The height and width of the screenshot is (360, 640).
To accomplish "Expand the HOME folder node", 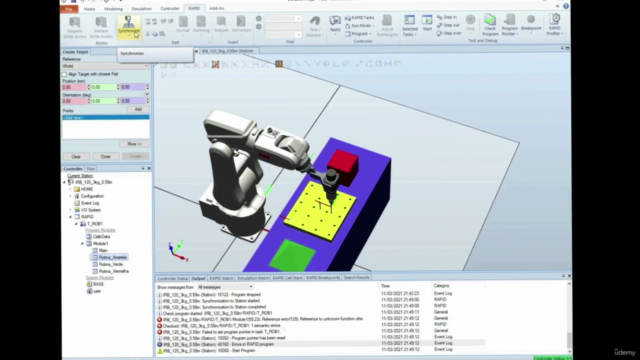I will click(71, 189).
